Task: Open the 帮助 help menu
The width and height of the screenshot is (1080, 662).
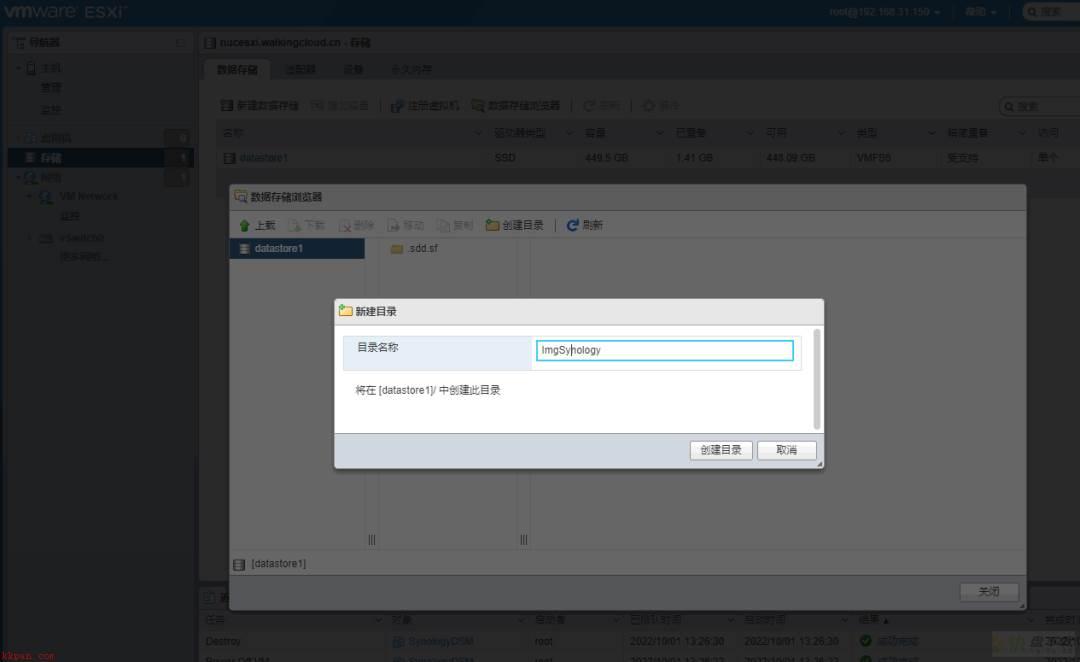Action: click(980, 12)
